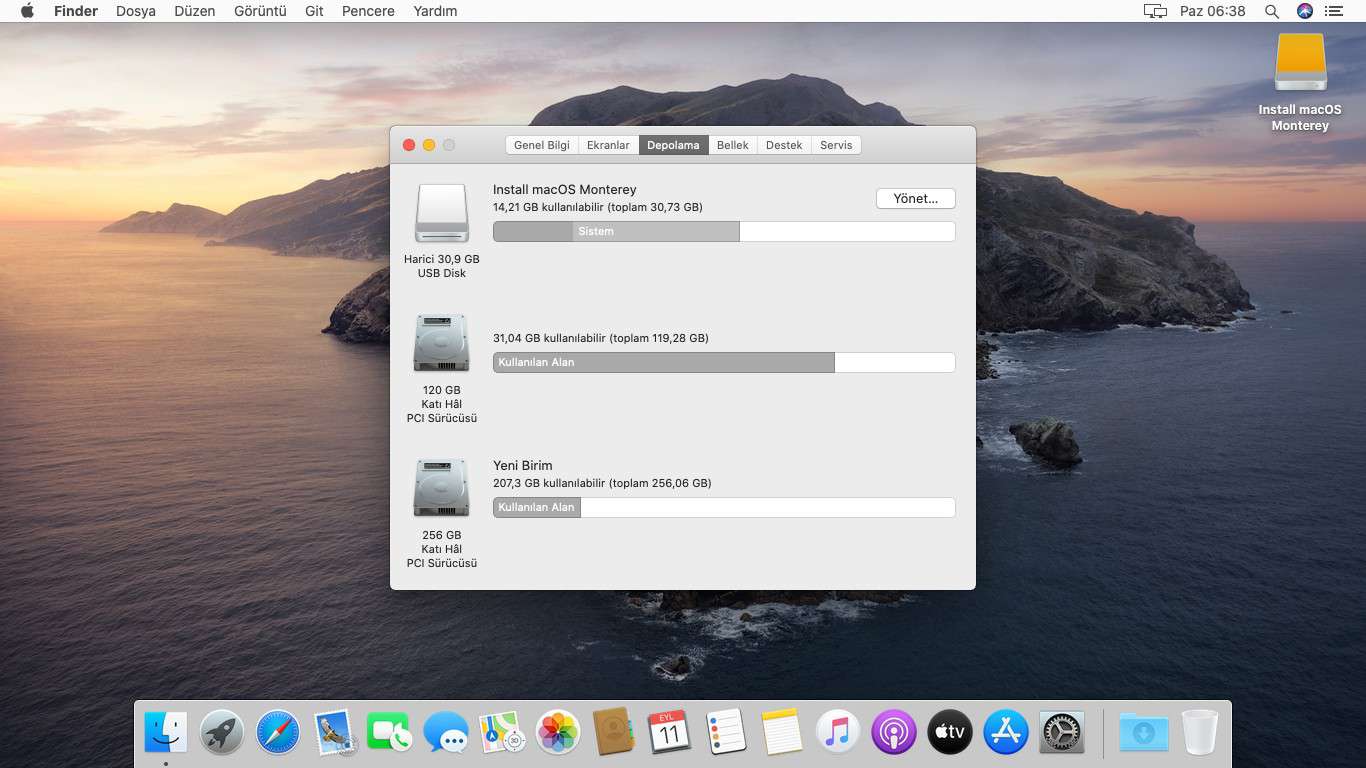Open Finder from the Dock
This screenshot has height=768, width=1366.
[166, 732]
